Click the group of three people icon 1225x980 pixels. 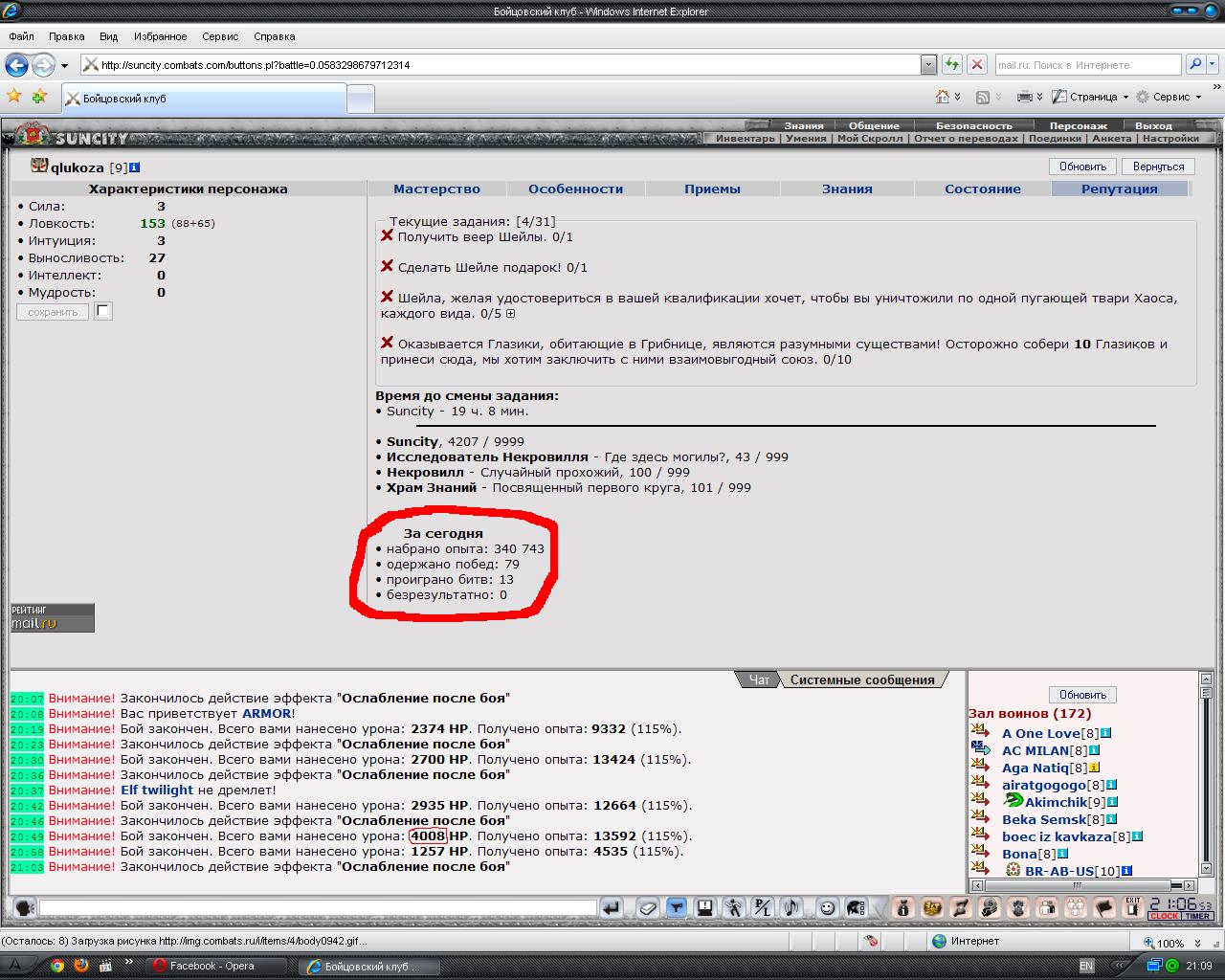pos(1076,907)
